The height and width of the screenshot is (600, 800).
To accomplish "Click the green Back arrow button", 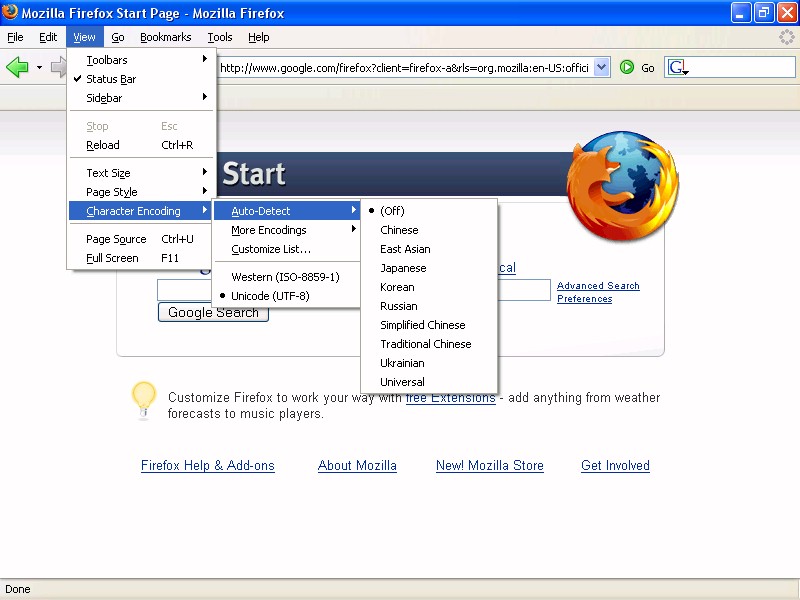I will point(17,67).
